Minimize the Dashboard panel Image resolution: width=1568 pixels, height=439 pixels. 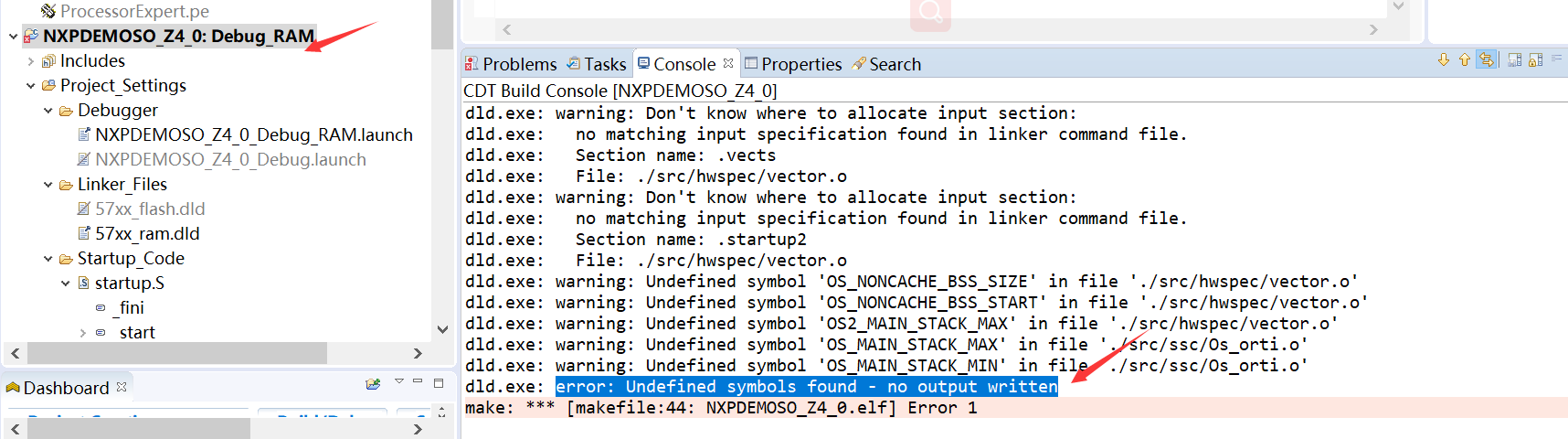point(418,382)
